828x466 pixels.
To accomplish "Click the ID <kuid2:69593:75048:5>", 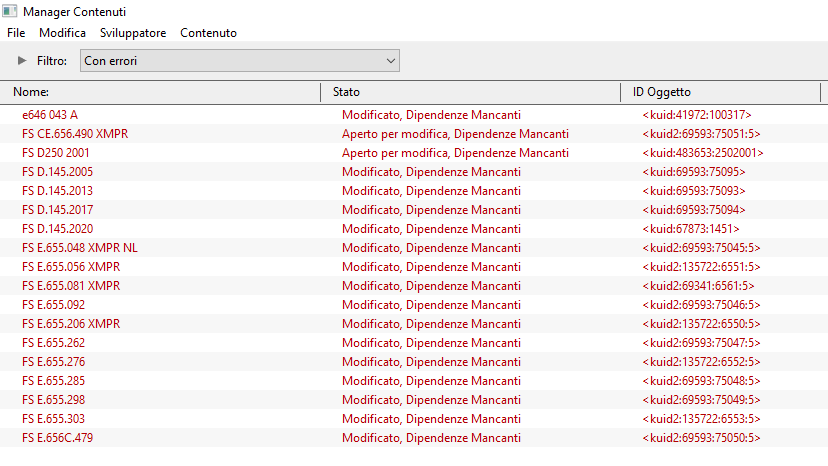I will pos(701,381).
